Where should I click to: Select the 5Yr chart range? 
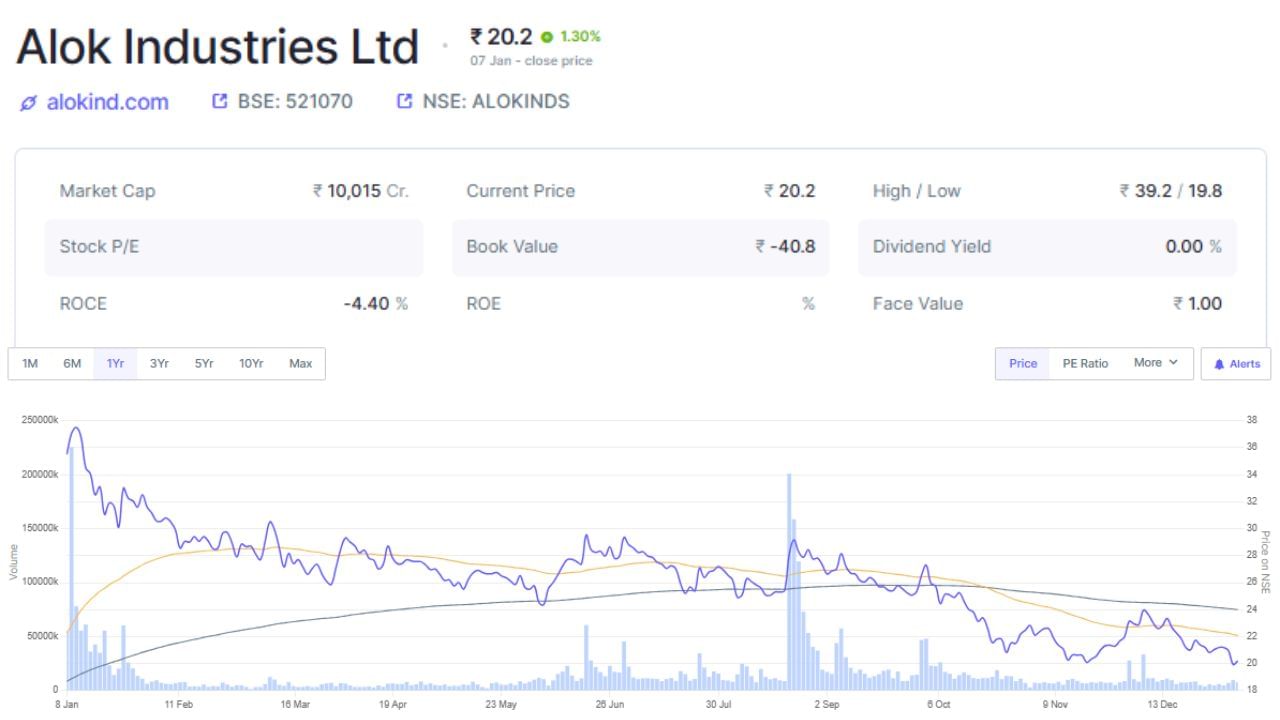tap(203, 364)
